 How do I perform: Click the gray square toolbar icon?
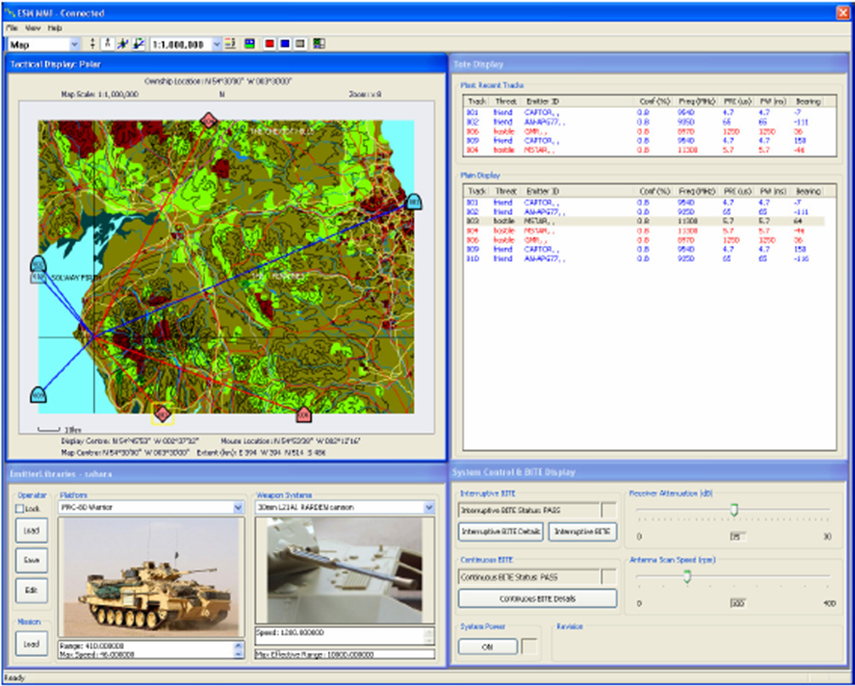pos(300,44)
